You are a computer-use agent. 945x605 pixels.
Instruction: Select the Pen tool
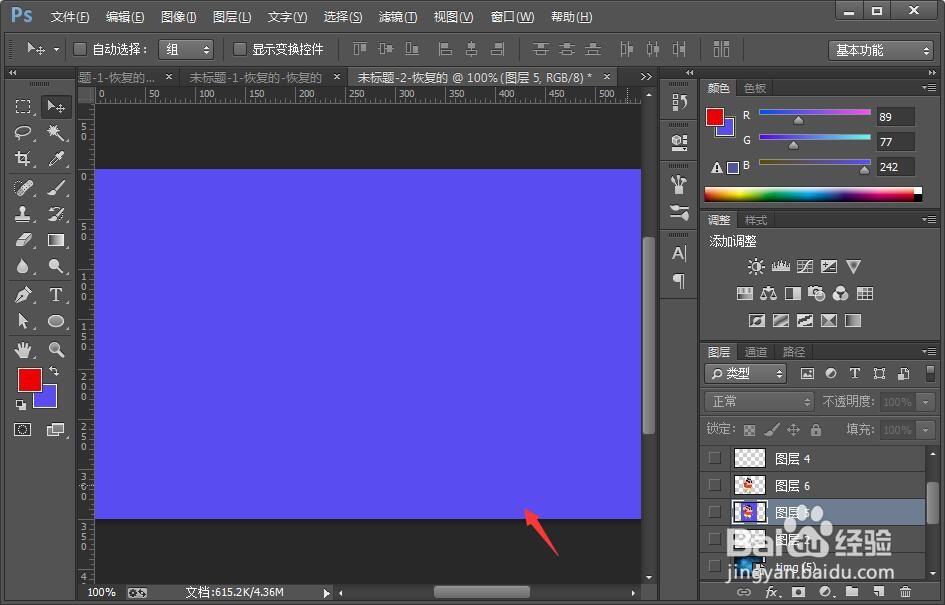(23, 295)
